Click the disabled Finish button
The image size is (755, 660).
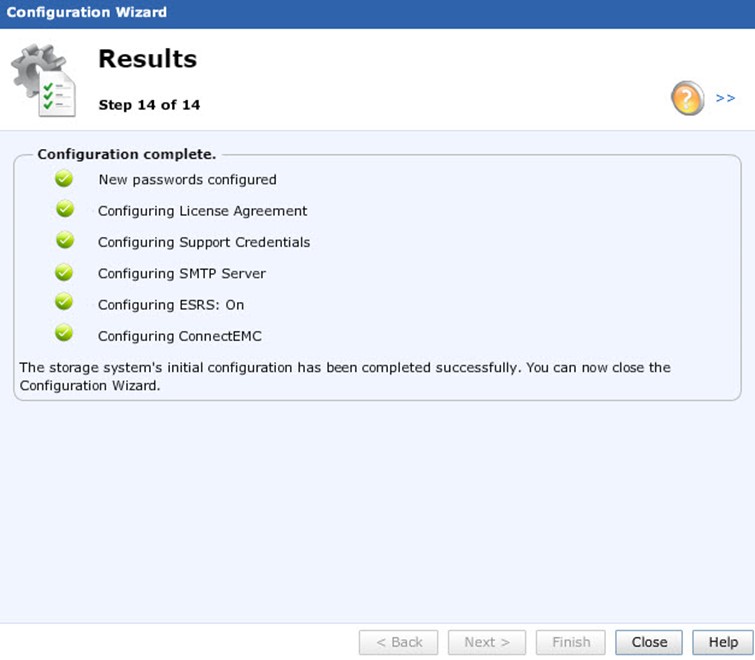[x=571, y=642]
